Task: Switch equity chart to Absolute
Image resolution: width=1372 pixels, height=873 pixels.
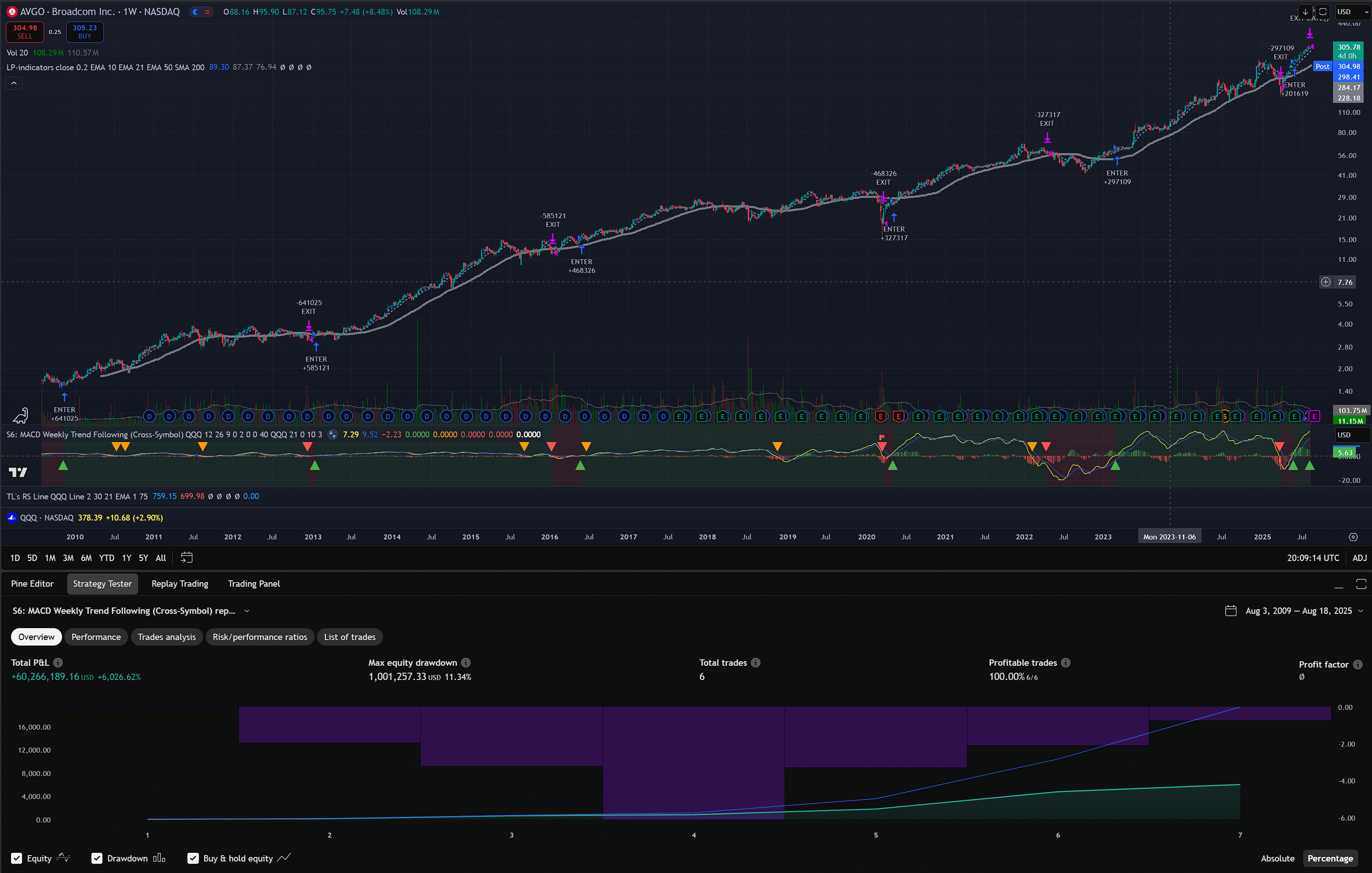Action: coord(1277,858)
